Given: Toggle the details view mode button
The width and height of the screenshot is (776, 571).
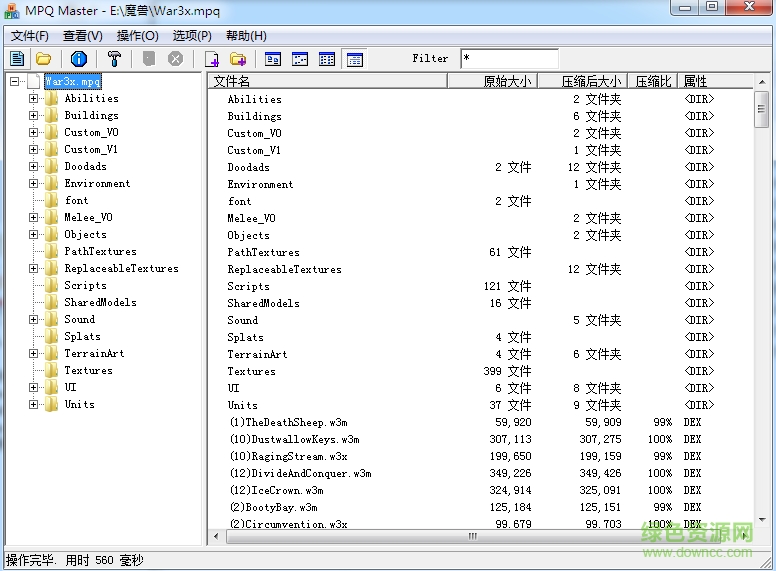Looking at the screenshot, I should 354,59.
